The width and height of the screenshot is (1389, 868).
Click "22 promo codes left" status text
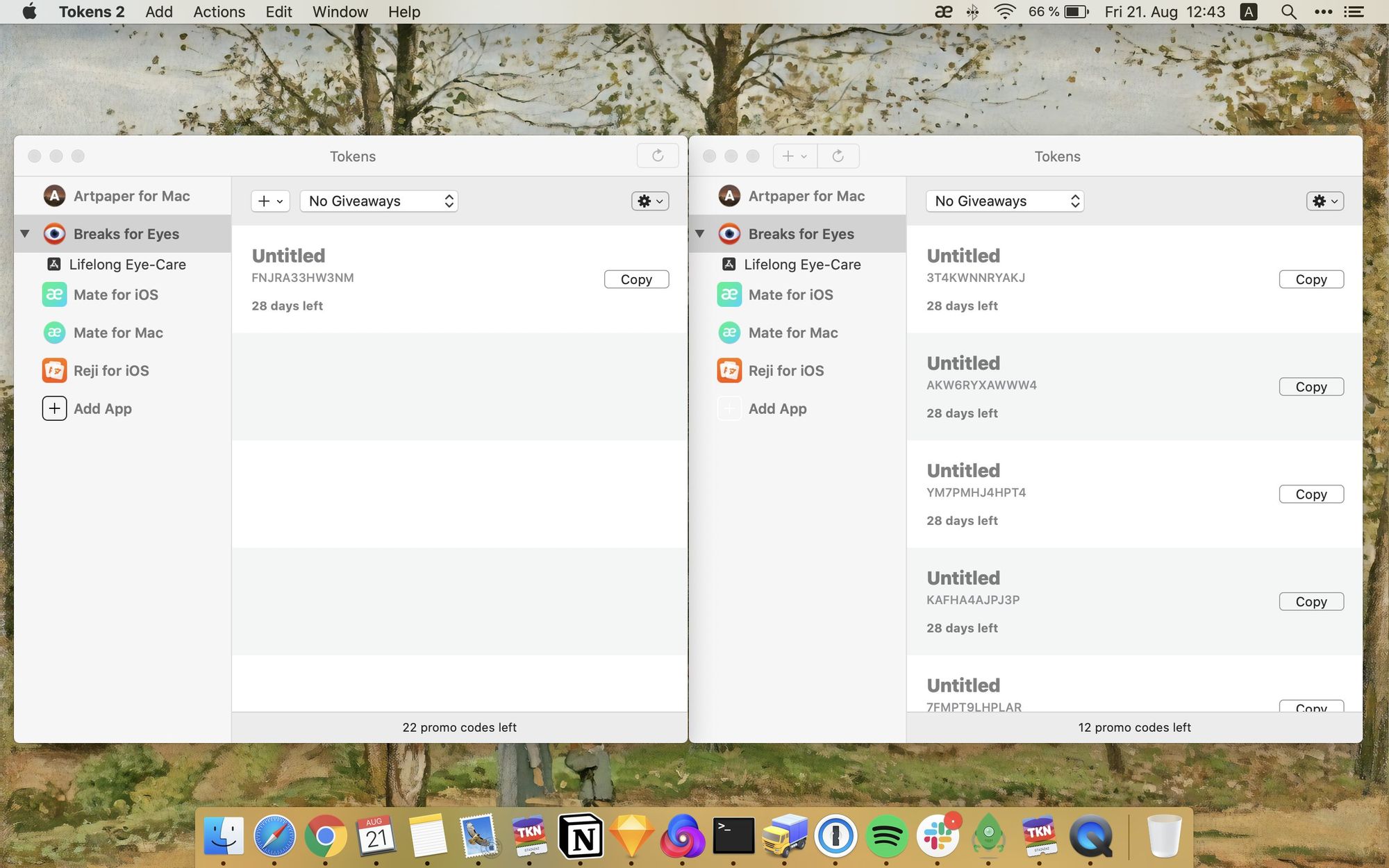point(459,727)
